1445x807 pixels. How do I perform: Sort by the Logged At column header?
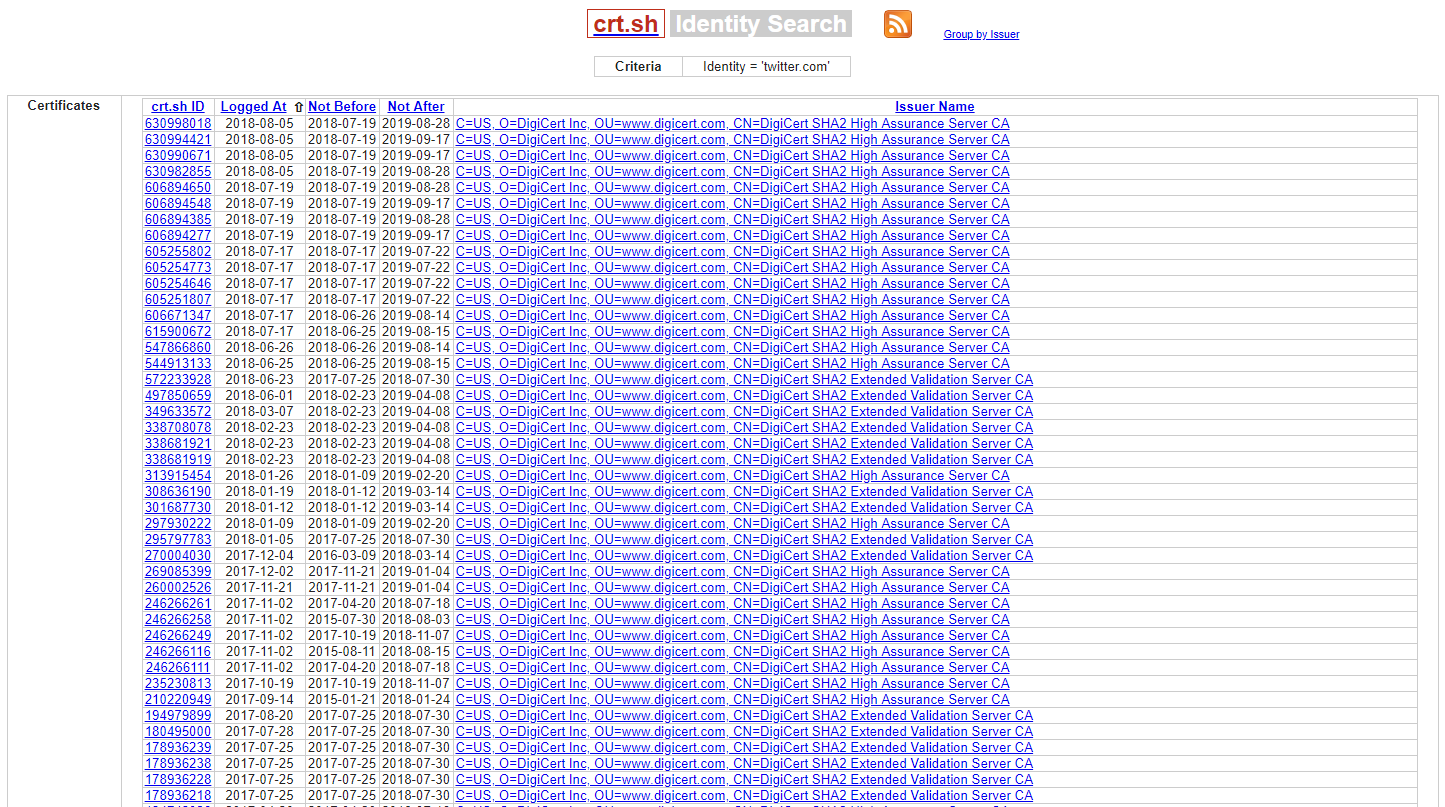[253, 107]
